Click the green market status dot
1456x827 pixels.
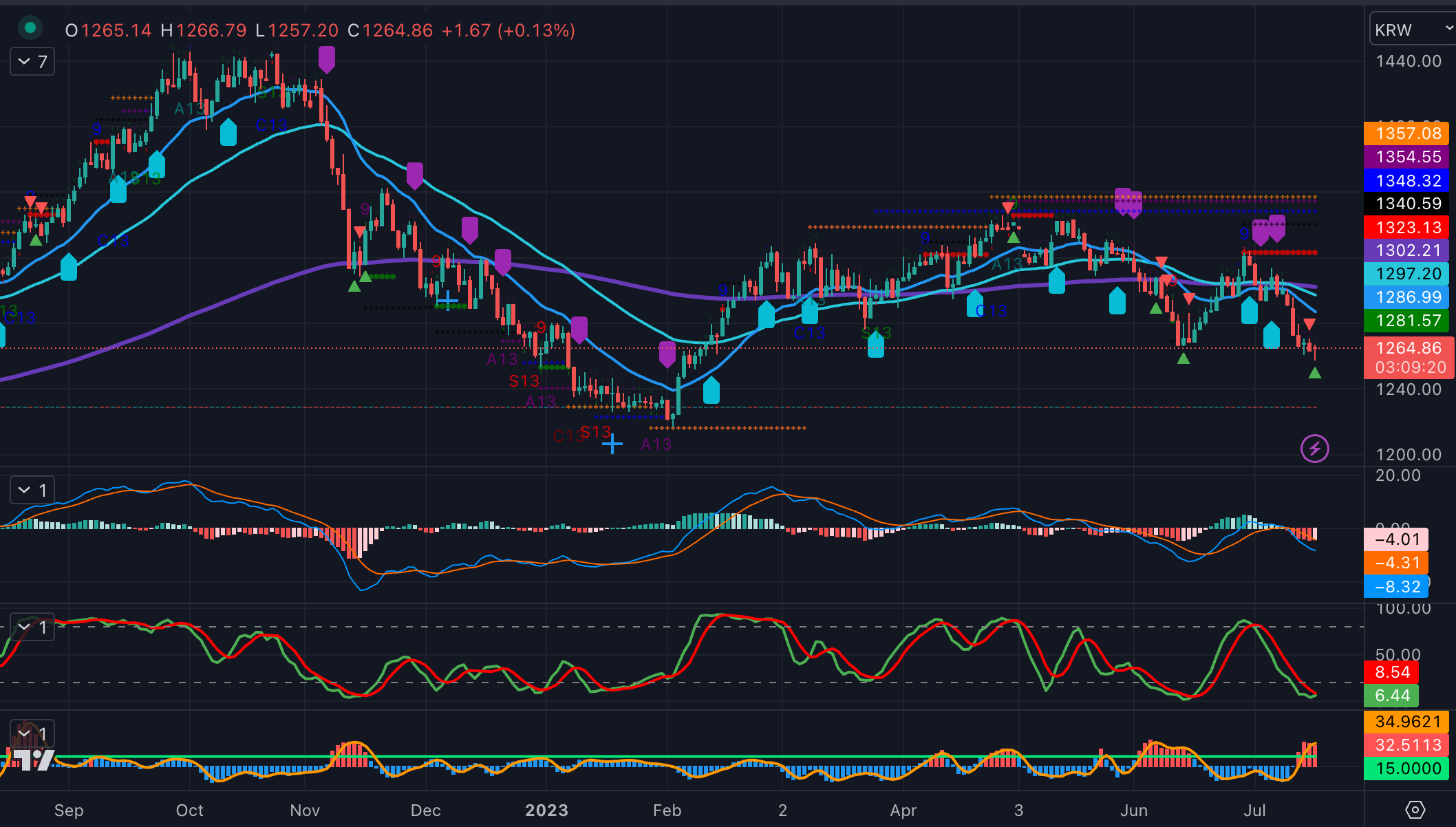point(30,28)
